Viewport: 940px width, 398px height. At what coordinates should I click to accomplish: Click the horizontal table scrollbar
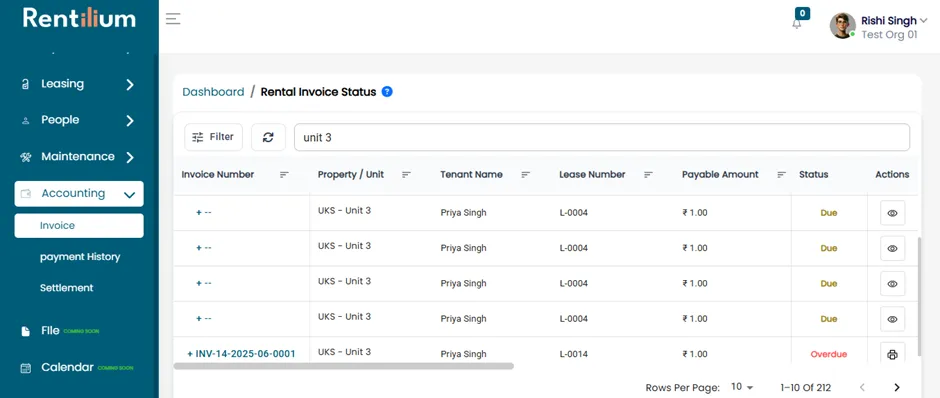click(344, 366)
